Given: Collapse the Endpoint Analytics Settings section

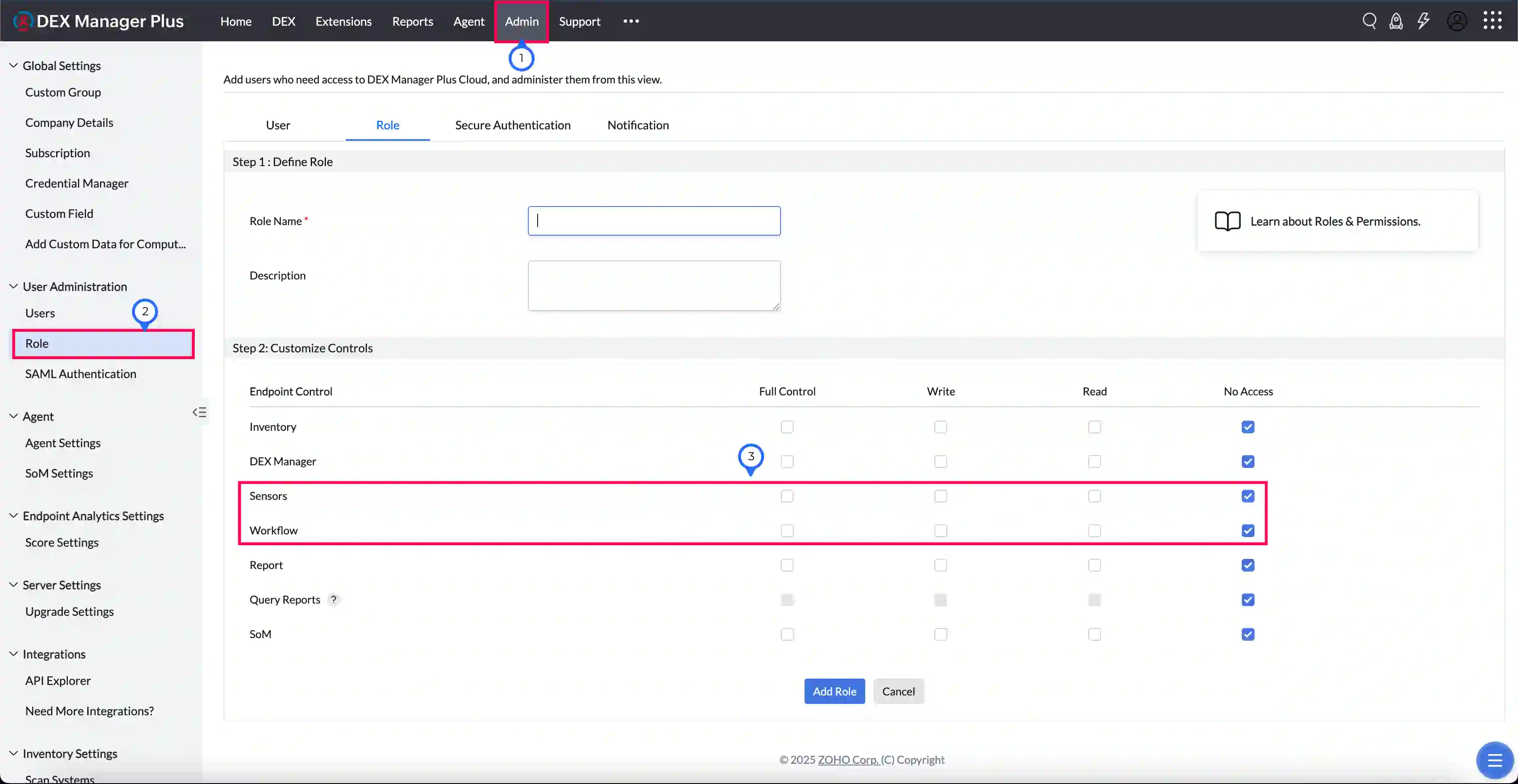Looking at the screenshot, I should click(13, 516).
